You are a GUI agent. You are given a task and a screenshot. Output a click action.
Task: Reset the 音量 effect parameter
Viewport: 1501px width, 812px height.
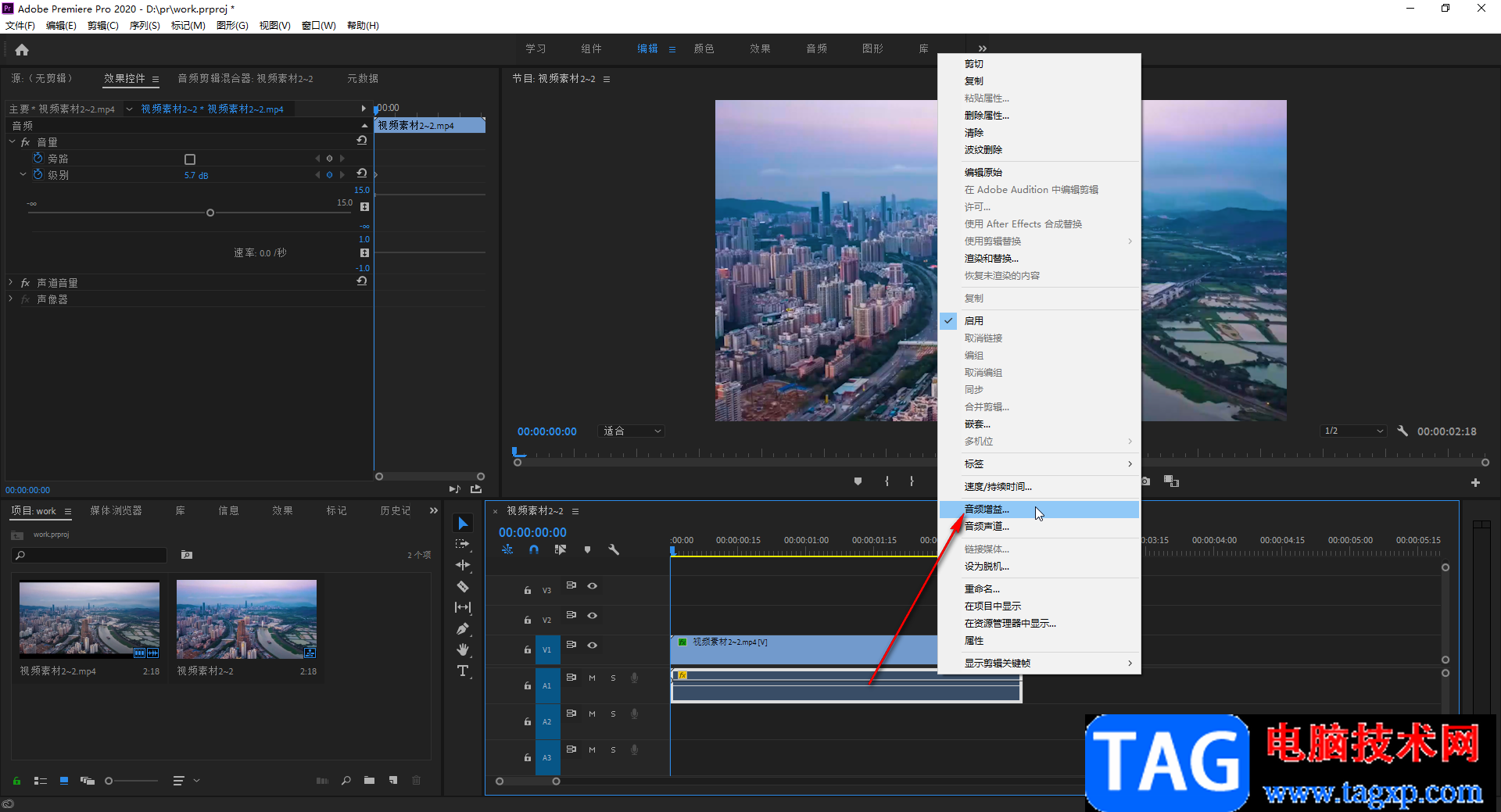coord(361,141)
